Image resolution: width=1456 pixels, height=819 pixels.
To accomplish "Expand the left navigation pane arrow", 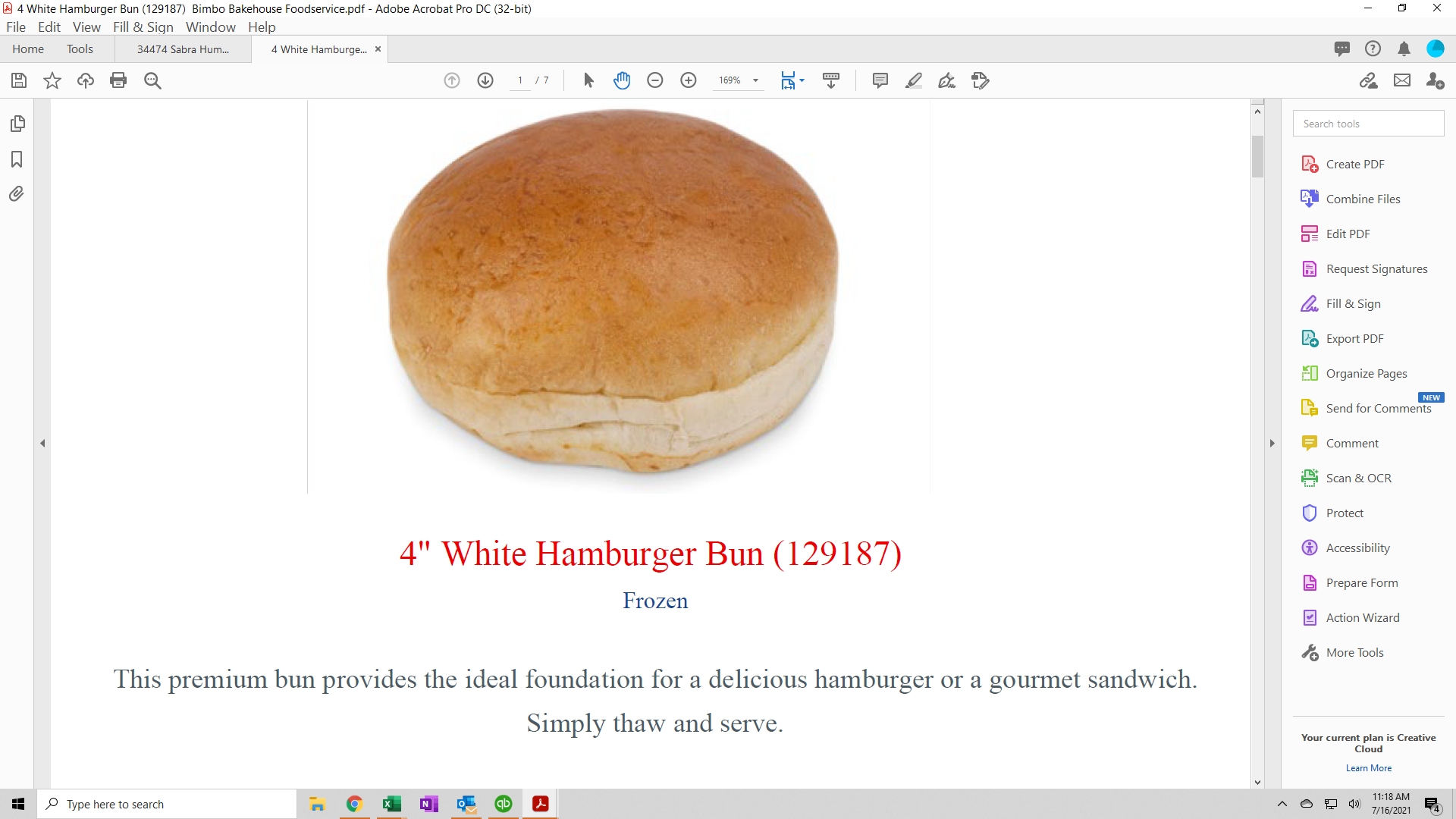I will (x=42, y=444).
